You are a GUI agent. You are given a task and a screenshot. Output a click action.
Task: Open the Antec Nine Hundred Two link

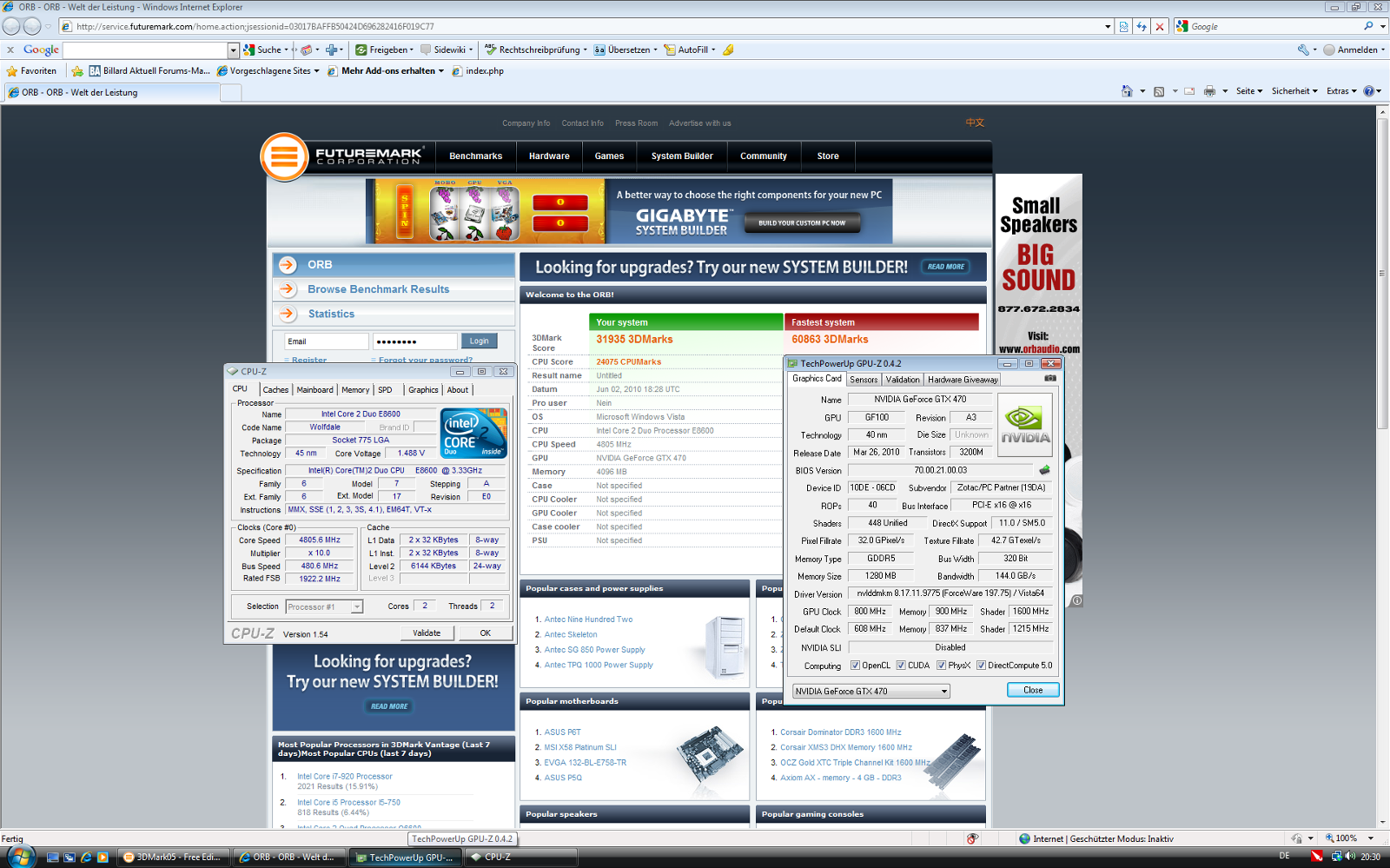(588, 620)
